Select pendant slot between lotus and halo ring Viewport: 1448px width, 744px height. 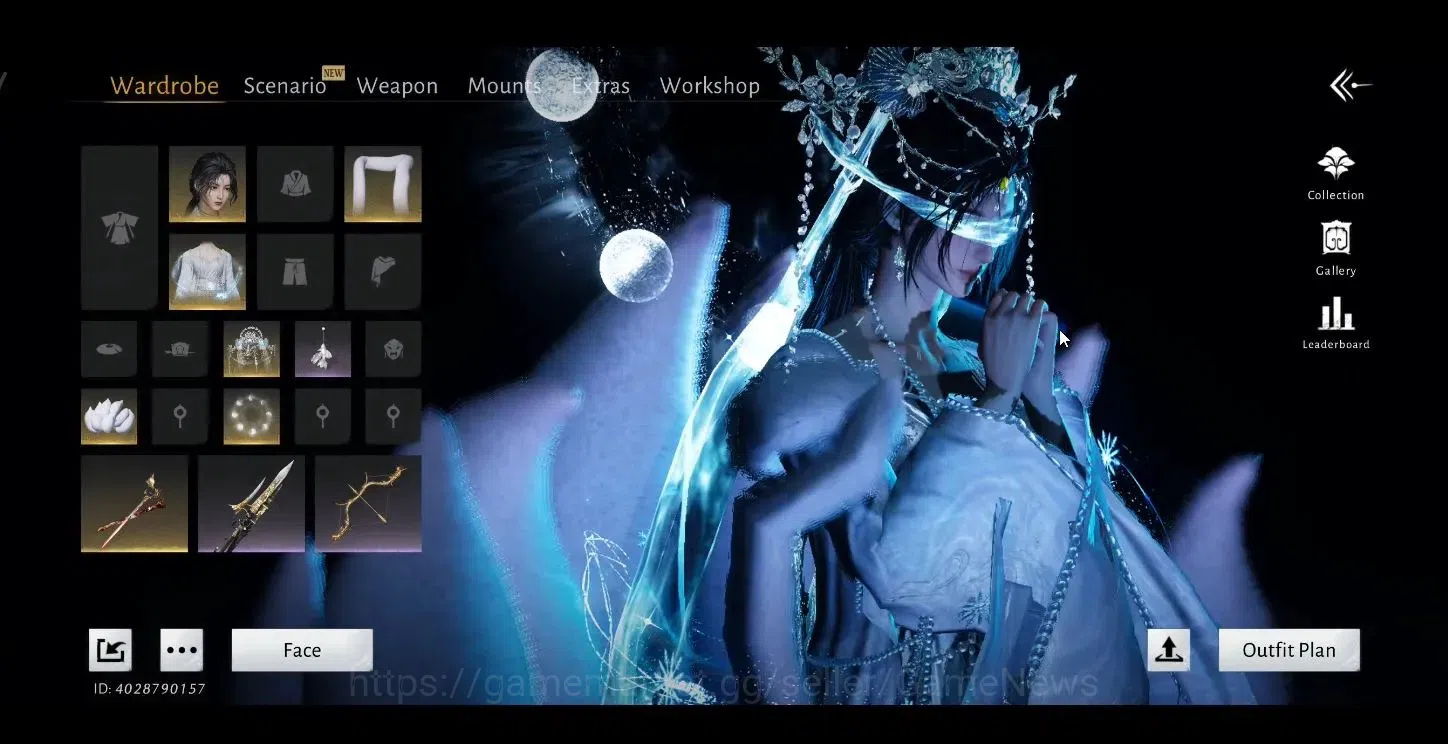click(x=180, y=416)
